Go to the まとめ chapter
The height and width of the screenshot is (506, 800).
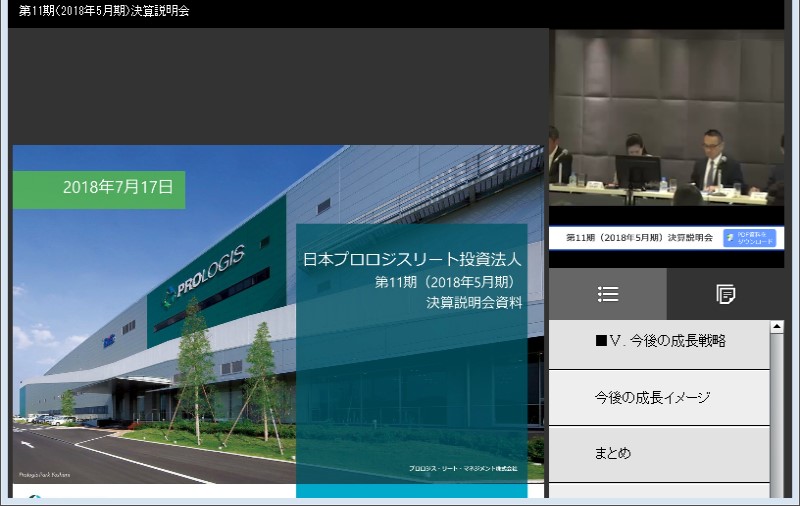[659, 453]
